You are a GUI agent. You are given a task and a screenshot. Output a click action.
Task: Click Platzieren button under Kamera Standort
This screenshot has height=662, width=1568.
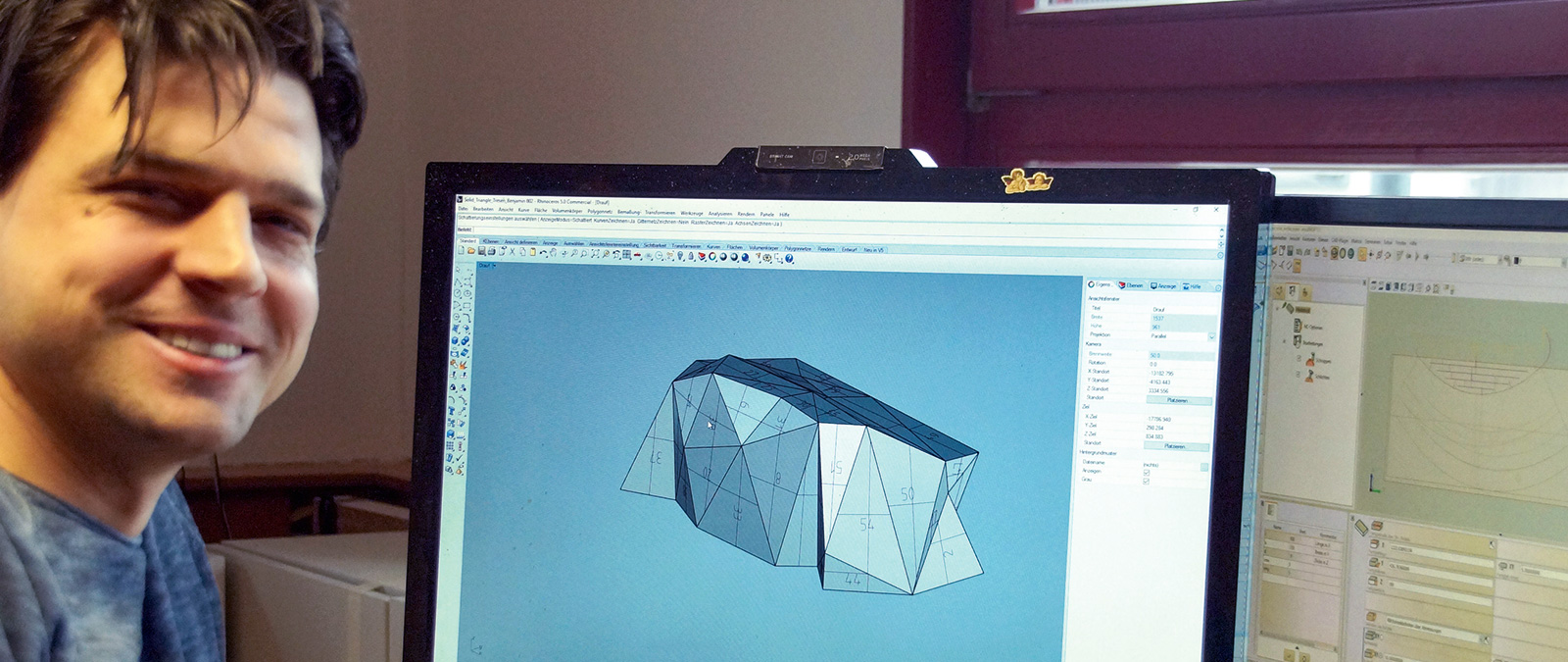point(1179,400)
